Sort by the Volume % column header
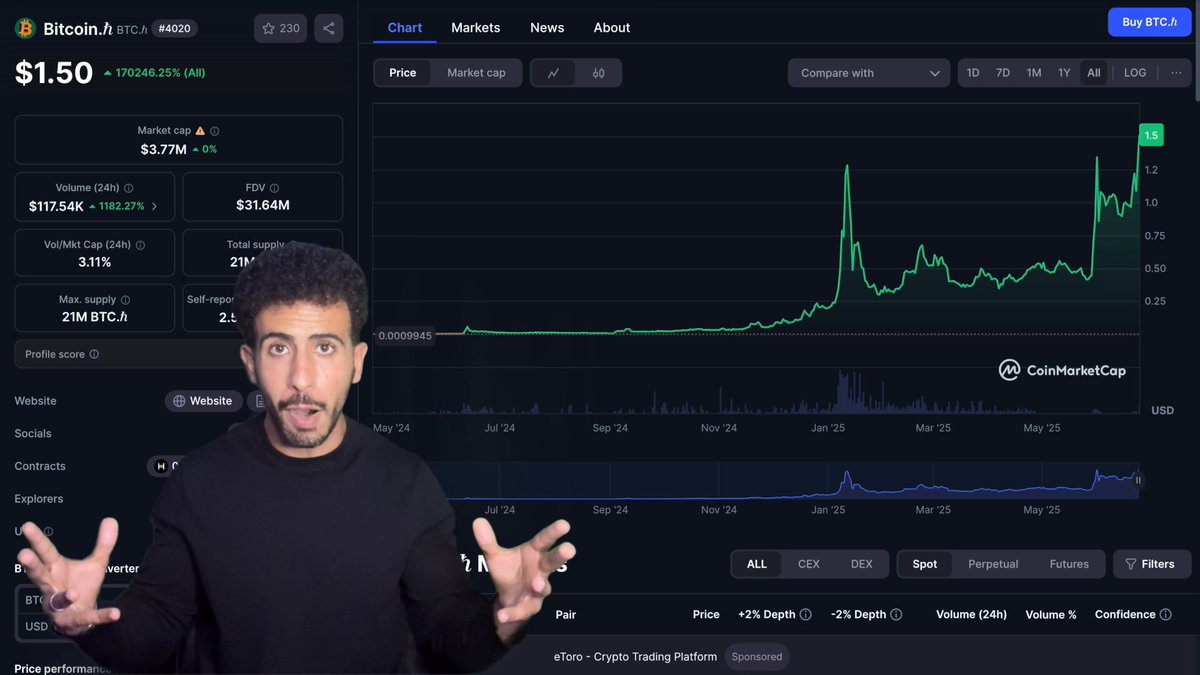Image resolution: width=1200 pixels, height=675 pixels. 1051,615
